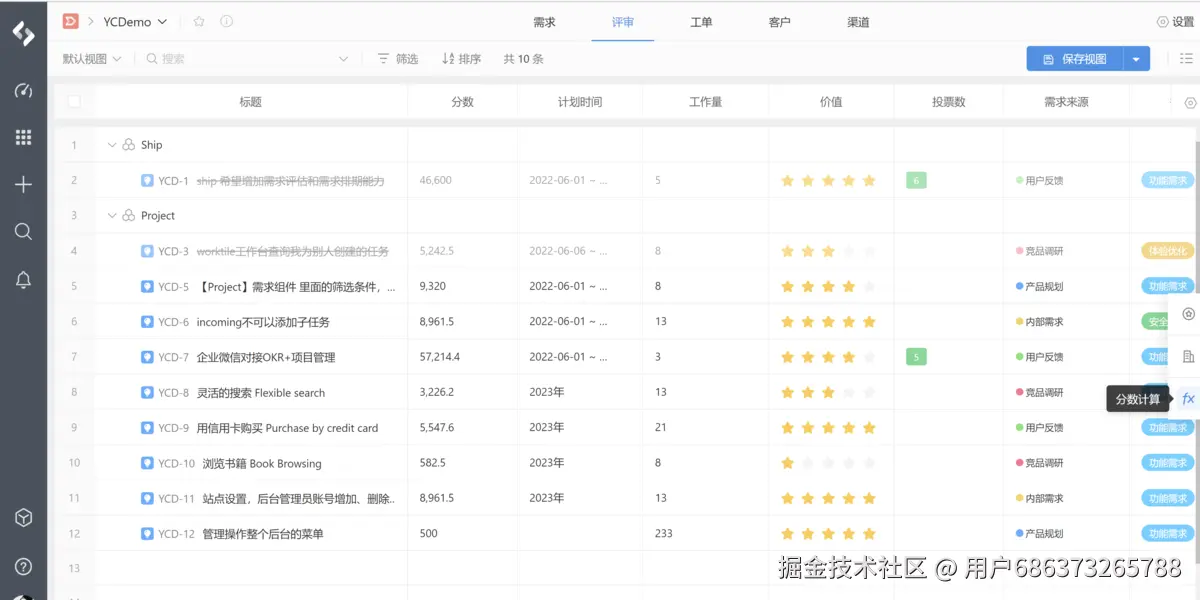Expand the search box dropdown arrow
1200x600 pixels.
click(x=343, y=59)
